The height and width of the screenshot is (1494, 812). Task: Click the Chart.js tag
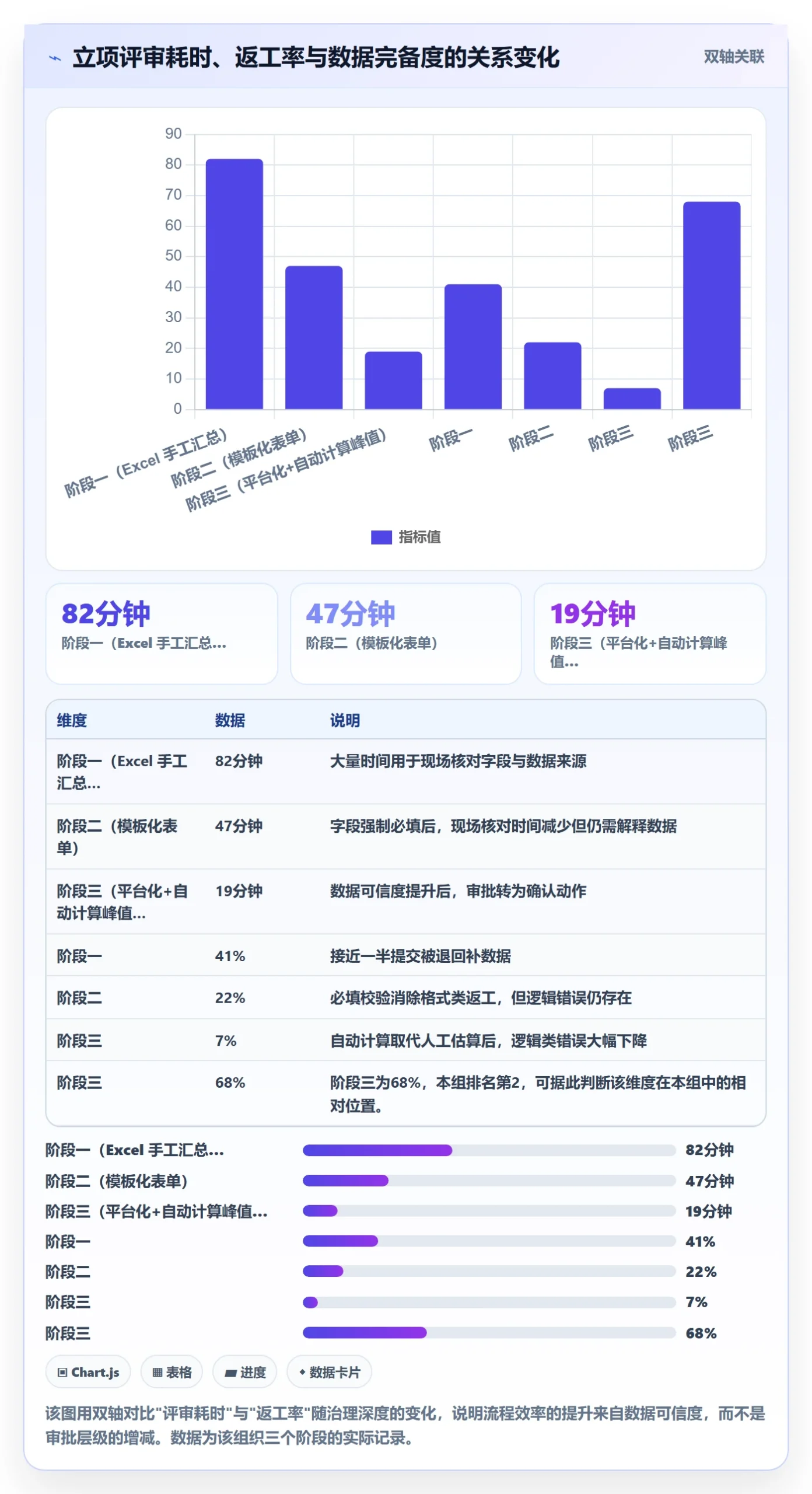pyautogui.click(x=88, y=1372)
